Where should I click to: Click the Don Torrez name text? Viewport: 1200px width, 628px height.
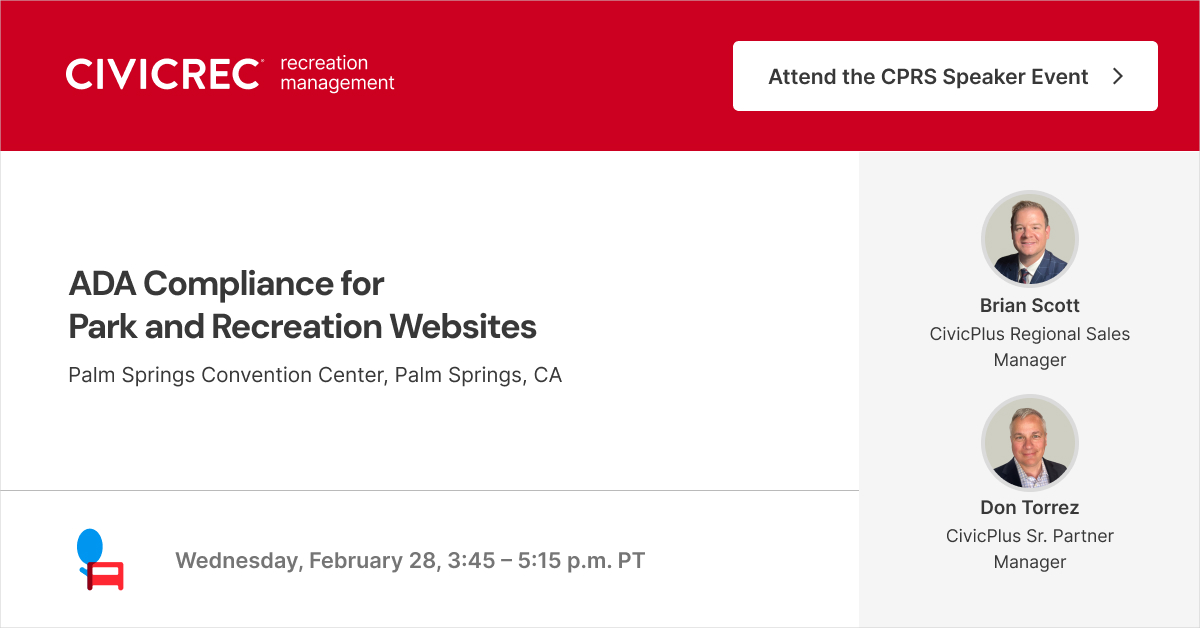pos(1029,508)
